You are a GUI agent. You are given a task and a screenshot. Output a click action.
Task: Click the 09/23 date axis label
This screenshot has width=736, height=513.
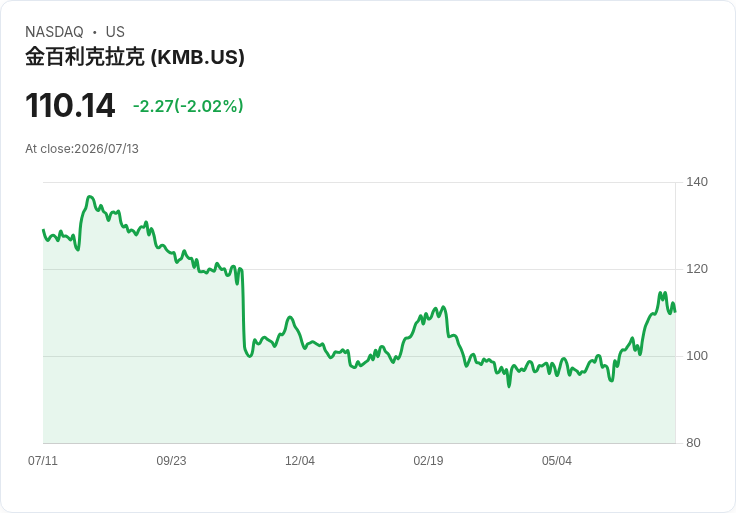tap(171, 460)
